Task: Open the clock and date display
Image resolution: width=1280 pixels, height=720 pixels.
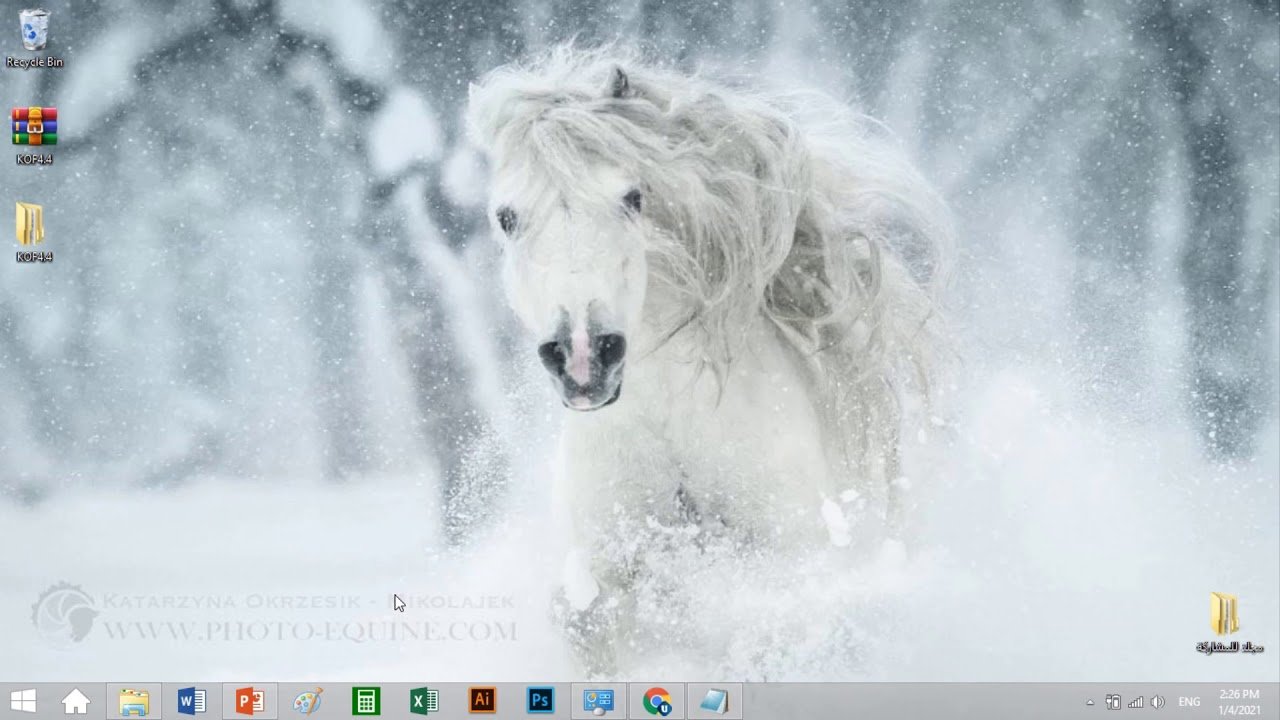Action: click(1240, 701)
